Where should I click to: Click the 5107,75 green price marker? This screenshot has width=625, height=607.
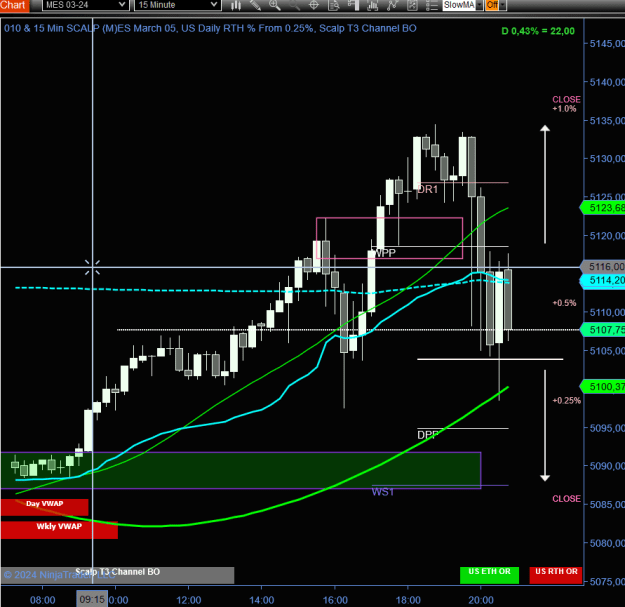[x=603, y=330]
